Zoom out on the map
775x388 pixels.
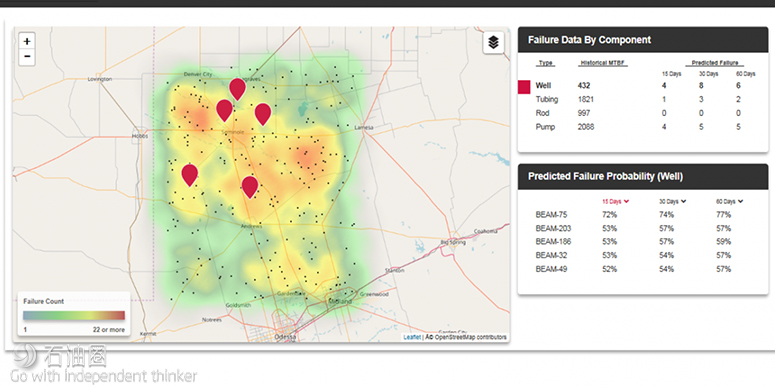point(27,57)
